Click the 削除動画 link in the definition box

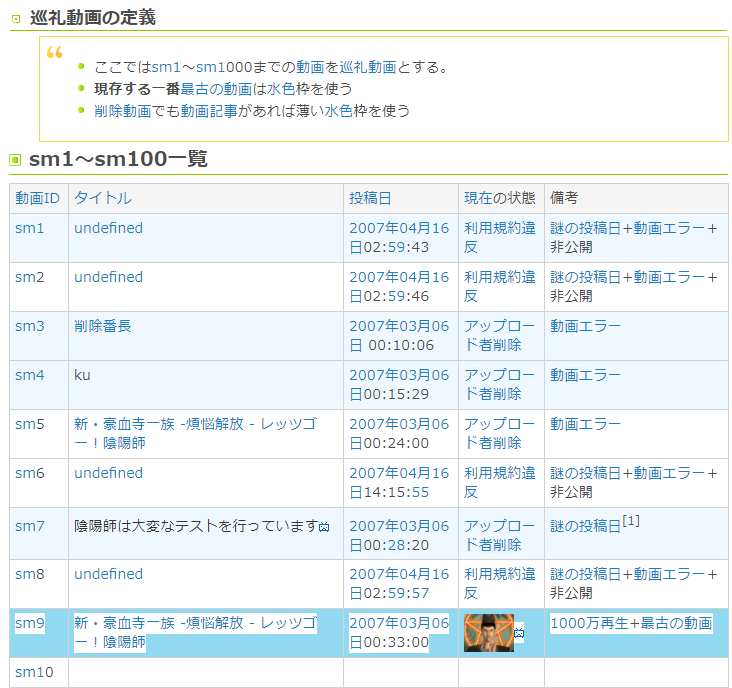pos(122,111)
